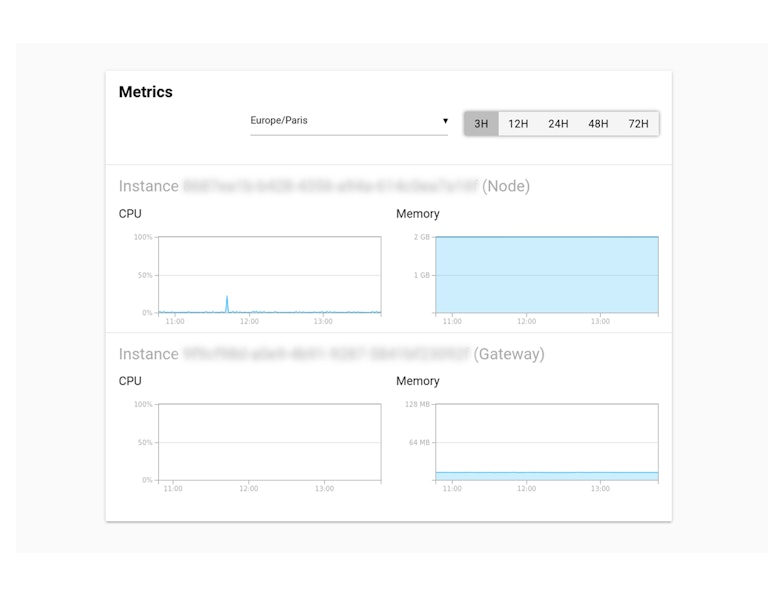Image resolution: width=784 pixels, height=596 pixels.
Task: Click 11:00 tick on Gateway CPU chart
Action: (173, 488)
